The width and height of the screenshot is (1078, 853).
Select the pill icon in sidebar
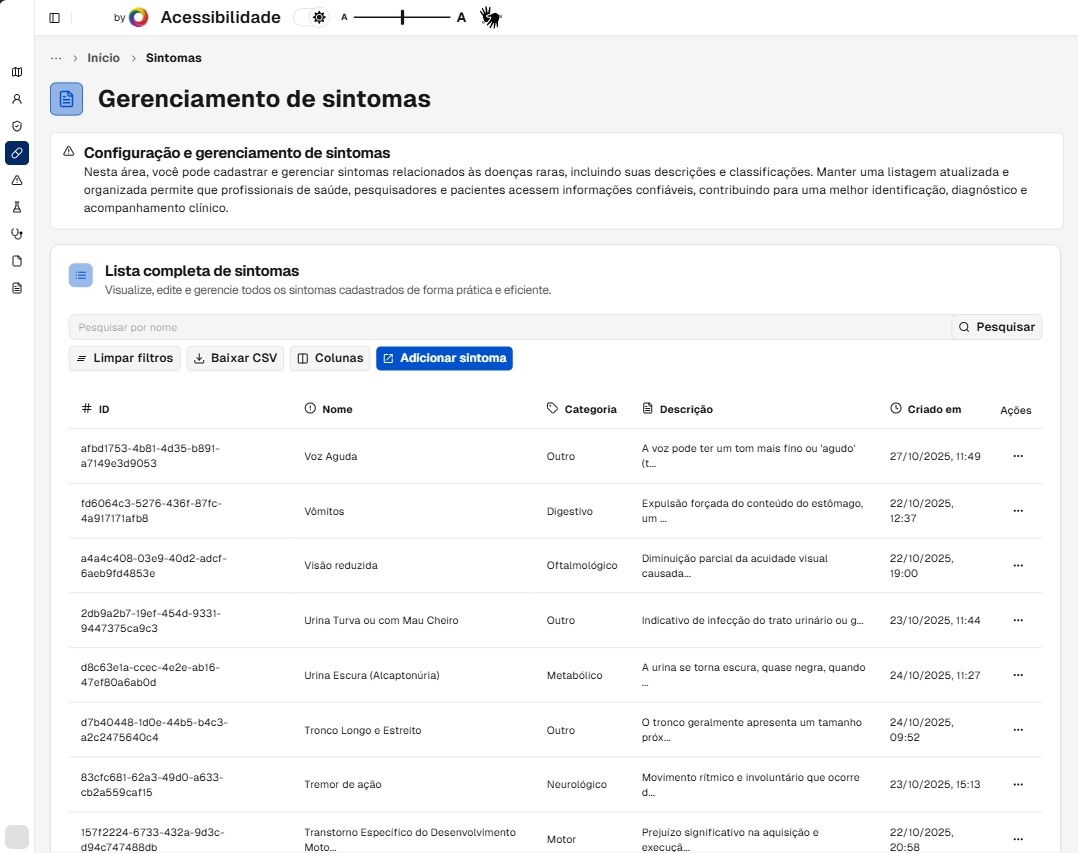tap(17, 153)
